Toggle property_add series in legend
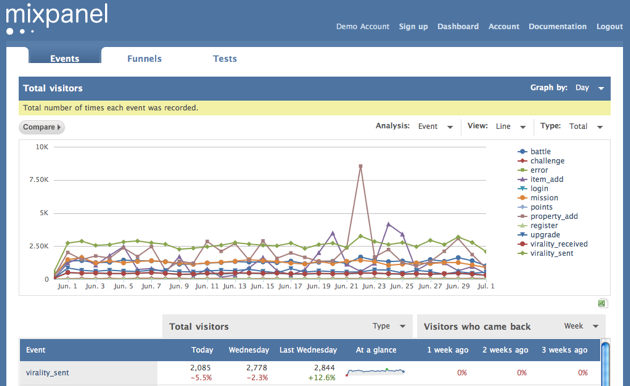The image size is (630, 386). point(548,216)
